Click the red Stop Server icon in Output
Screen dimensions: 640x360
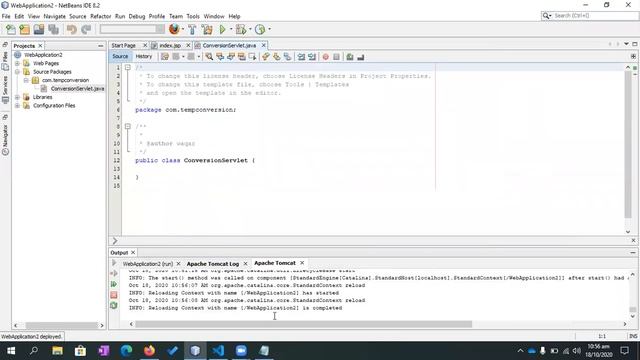114,295
